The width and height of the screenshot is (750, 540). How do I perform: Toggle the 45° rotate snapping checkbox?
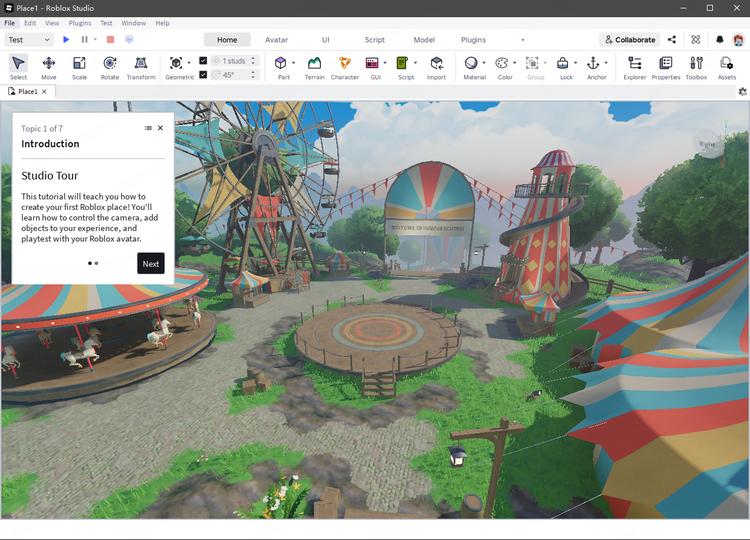coord(203,75)
